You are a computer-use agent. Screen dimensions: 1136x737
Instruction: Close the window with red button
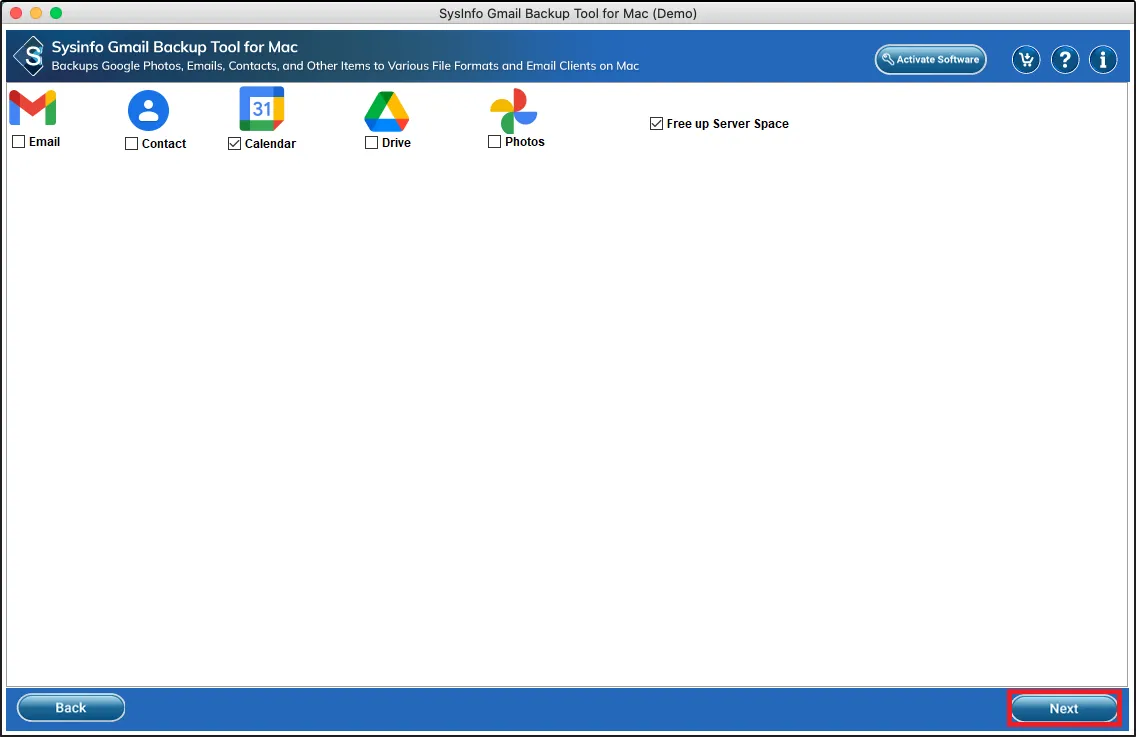click(16, 13)
